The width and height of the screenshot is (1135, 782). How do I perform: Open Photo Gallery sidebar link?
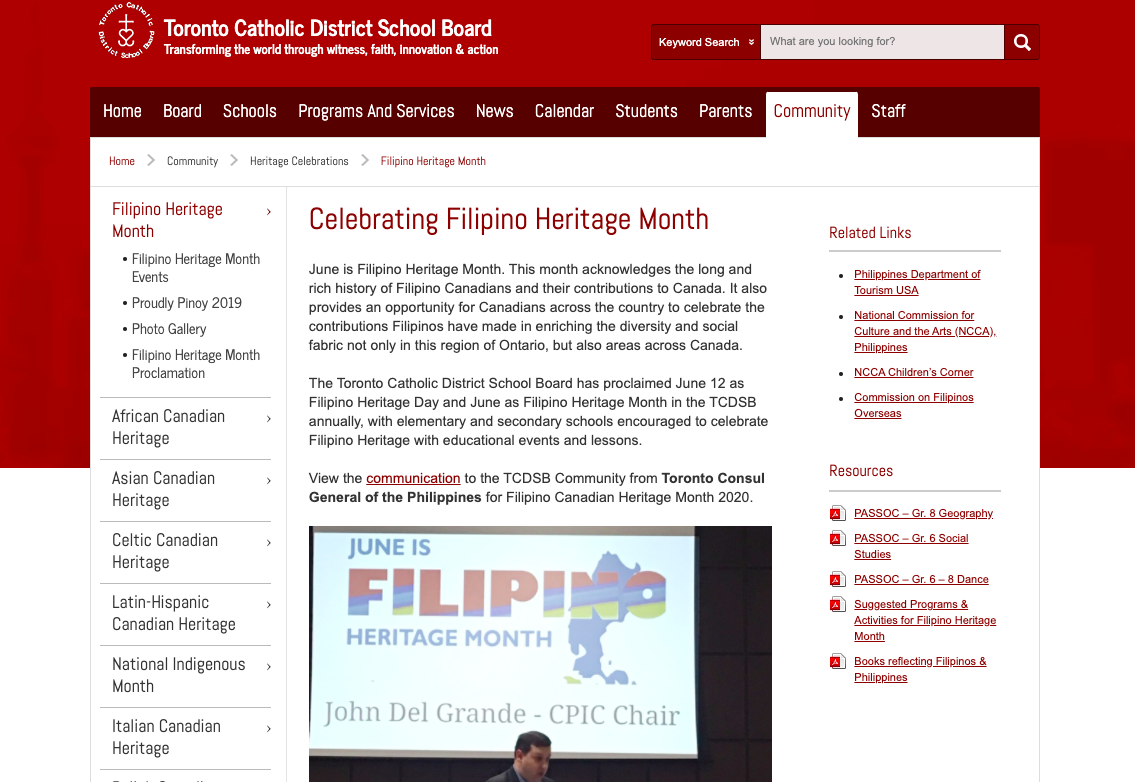[169, 329]
